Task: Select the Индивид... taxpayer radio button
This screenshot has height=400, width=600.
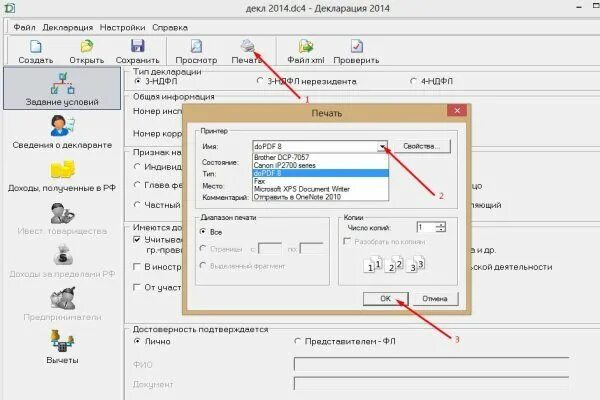Action: (x=137, y=167)
